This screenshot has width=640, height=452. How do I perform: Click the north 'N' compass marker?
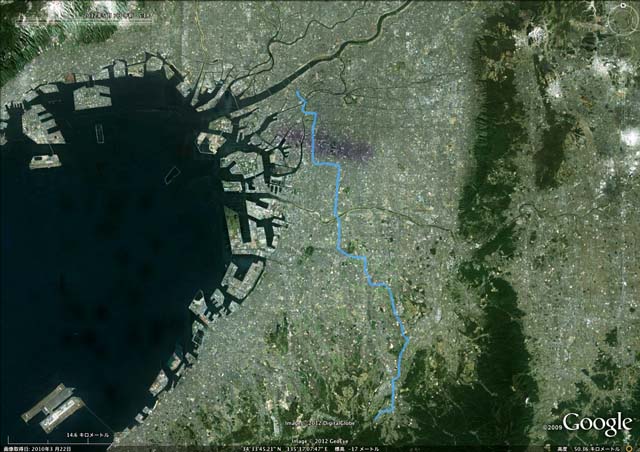pyautogui.click(x=623, y=5)
